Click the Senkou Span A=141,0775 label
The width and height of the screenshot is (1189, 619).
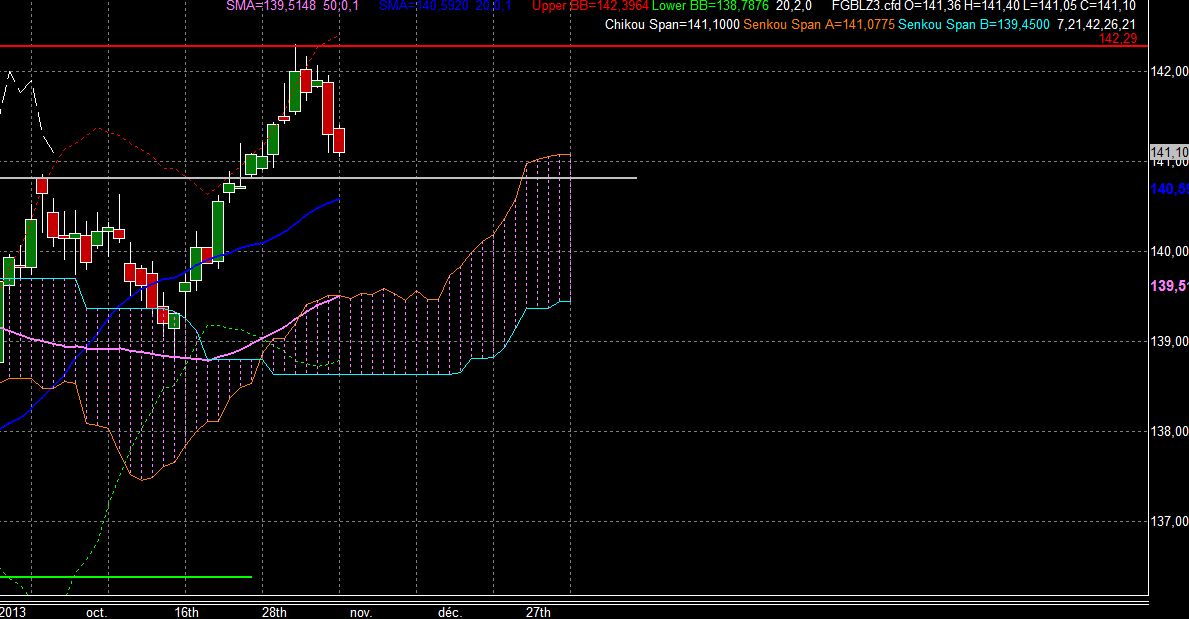click(x=819, y=24)
